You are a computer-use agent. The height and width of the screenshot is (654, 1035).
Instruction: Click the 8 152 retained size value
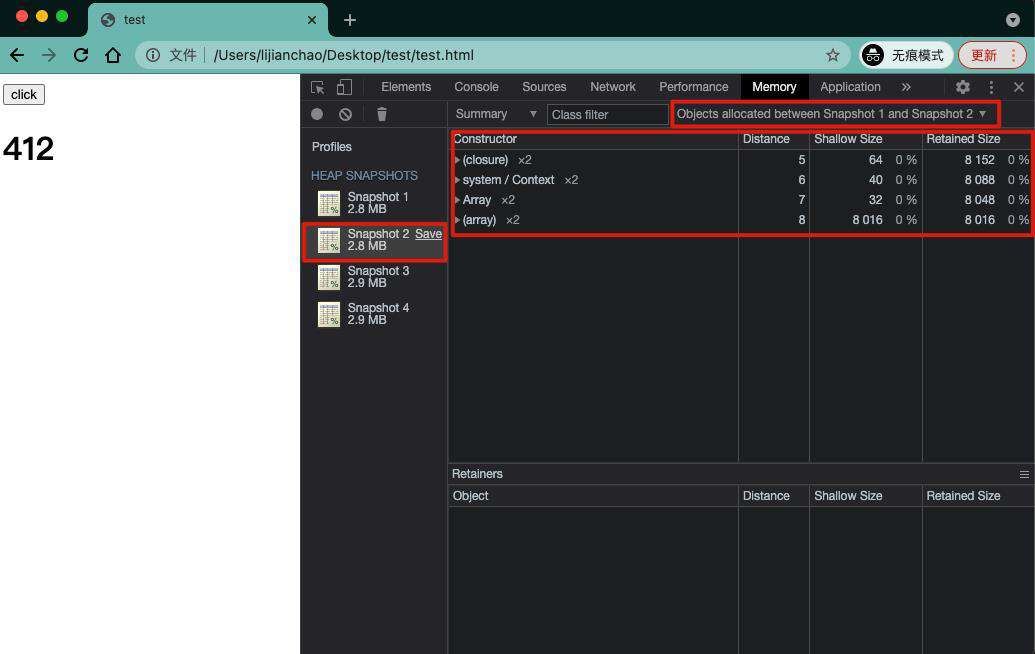[979, 160]
